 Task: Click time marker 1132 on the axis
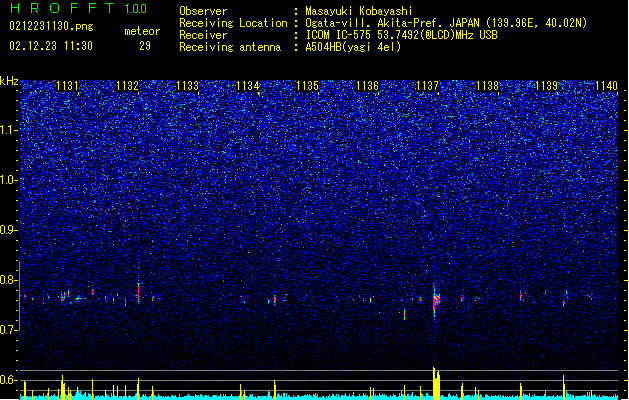(127, 86)
